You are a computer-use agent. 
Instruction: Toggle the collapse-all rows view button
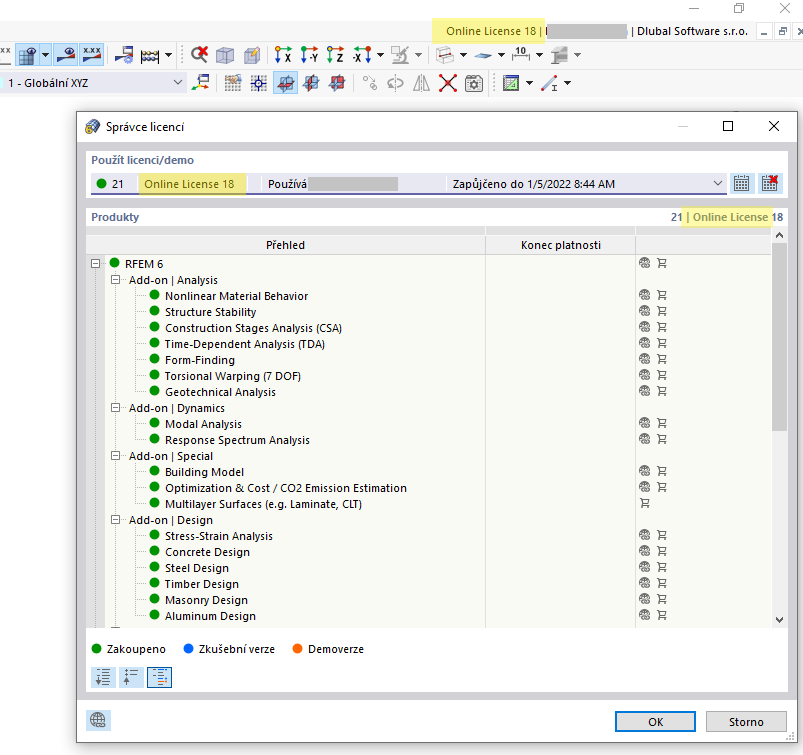(131, 677)
